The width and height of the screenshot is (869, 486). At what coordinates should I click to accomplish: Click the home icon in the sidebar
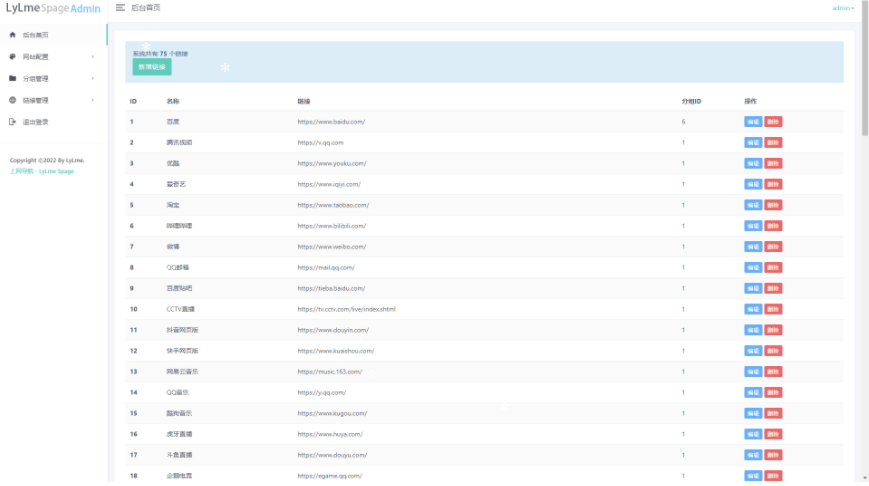click(12, 35)
